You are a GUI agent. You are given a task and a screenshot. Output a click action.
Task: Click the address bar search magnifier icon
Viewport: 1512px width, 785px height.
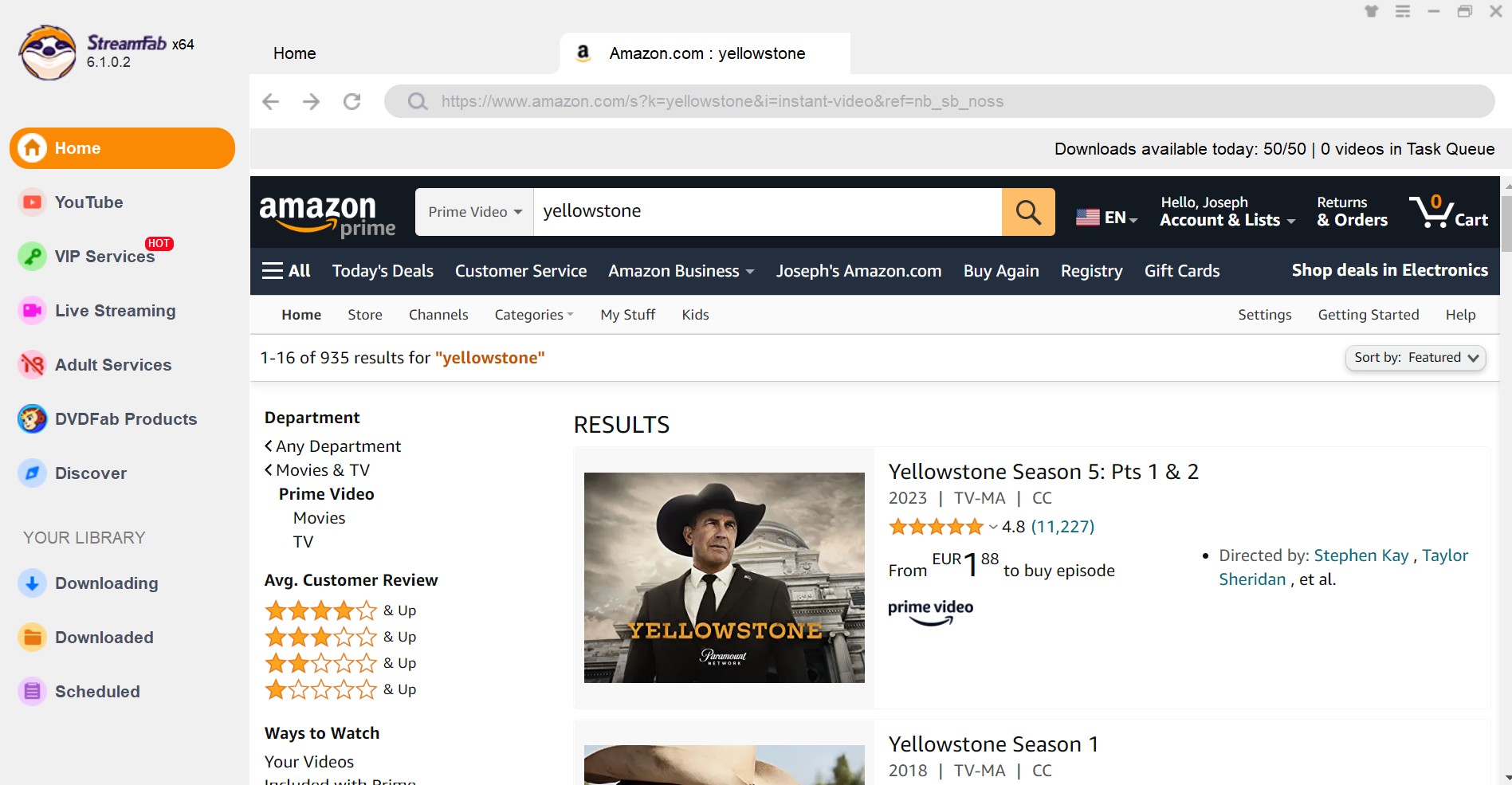(418, 101)
